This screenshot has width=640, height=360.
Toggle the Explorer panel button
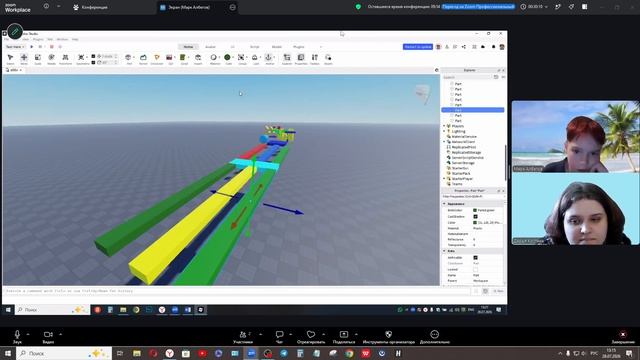[x=287, y=59]
